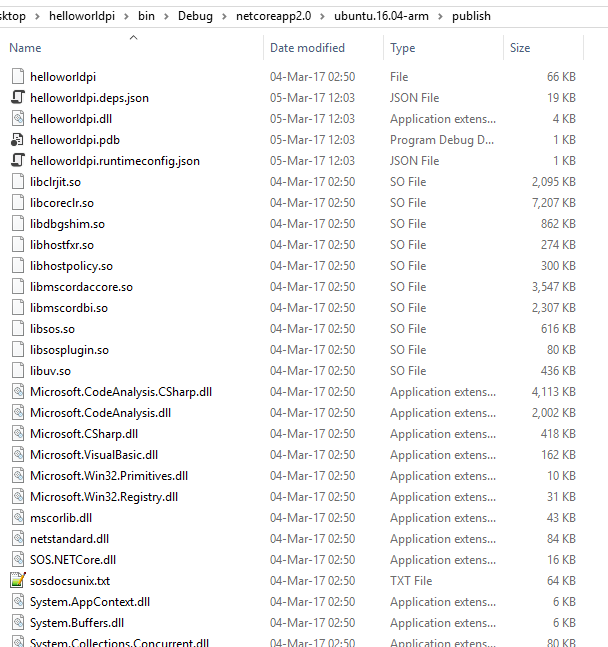Open the ubuntu.16.04-arm breadcrumb folder
Image resolution: width=608 pixels, height=647 pixels.
point(381,16)
